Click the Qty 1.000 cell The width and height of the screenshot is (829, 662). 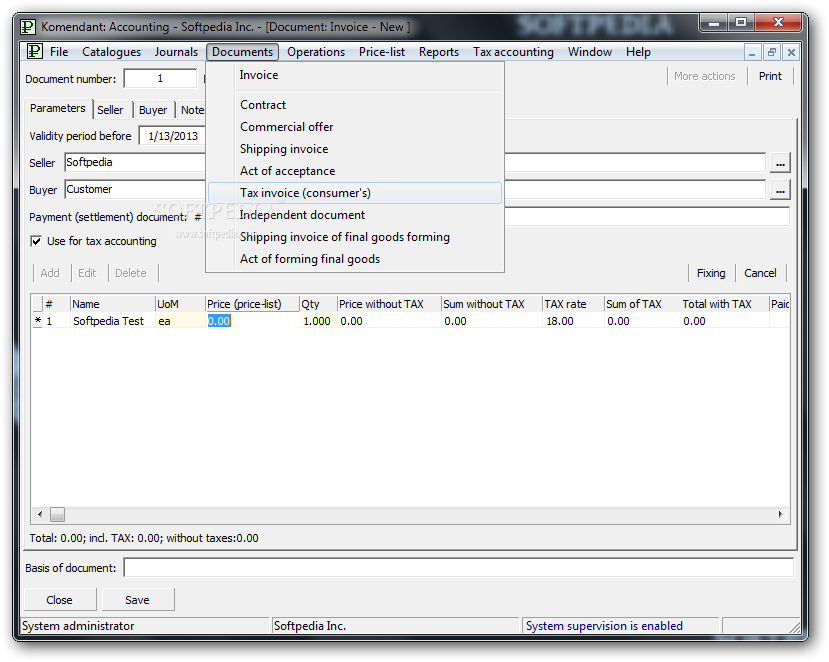(317, 321)
